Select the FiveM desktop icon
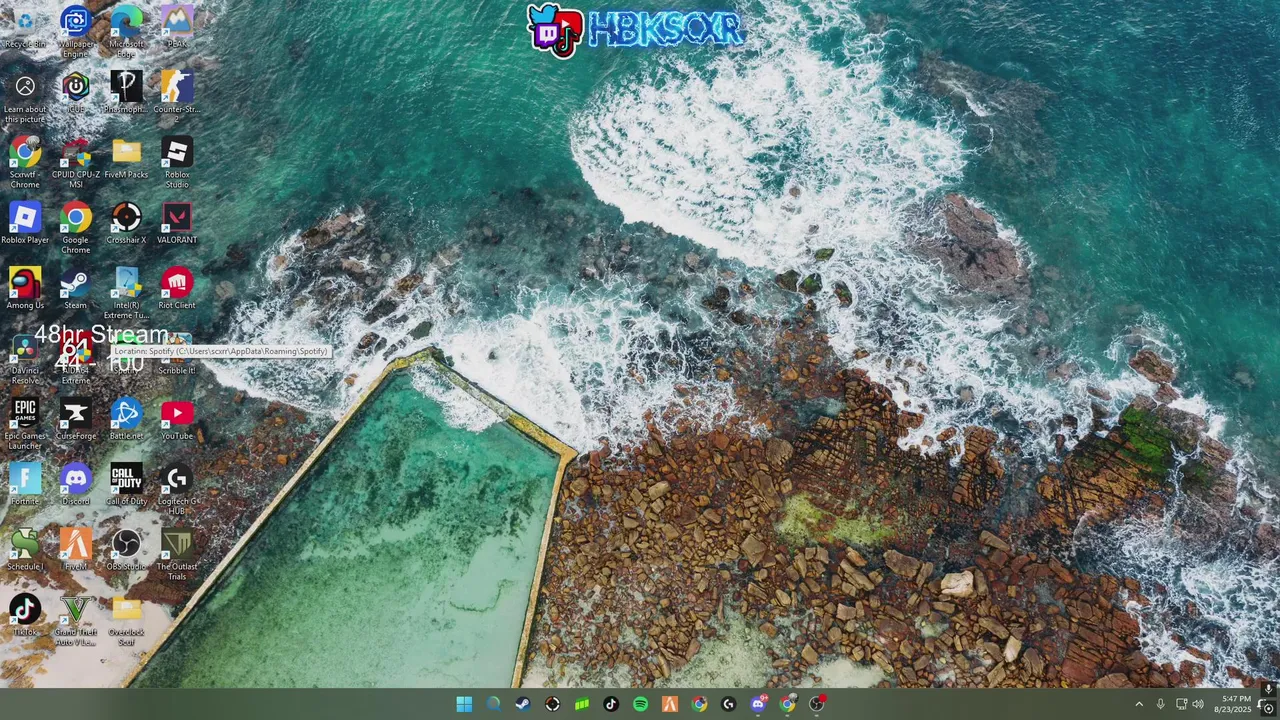This screenshot has width=1280, height=720. click(76, 548)
